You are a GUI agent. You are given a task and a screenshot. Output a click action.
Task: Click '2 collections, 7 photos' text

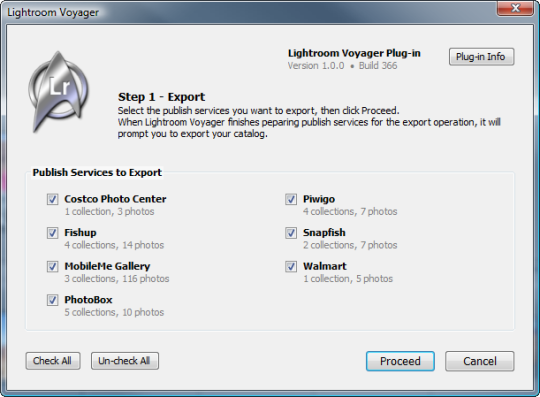[x=350, y=245]
